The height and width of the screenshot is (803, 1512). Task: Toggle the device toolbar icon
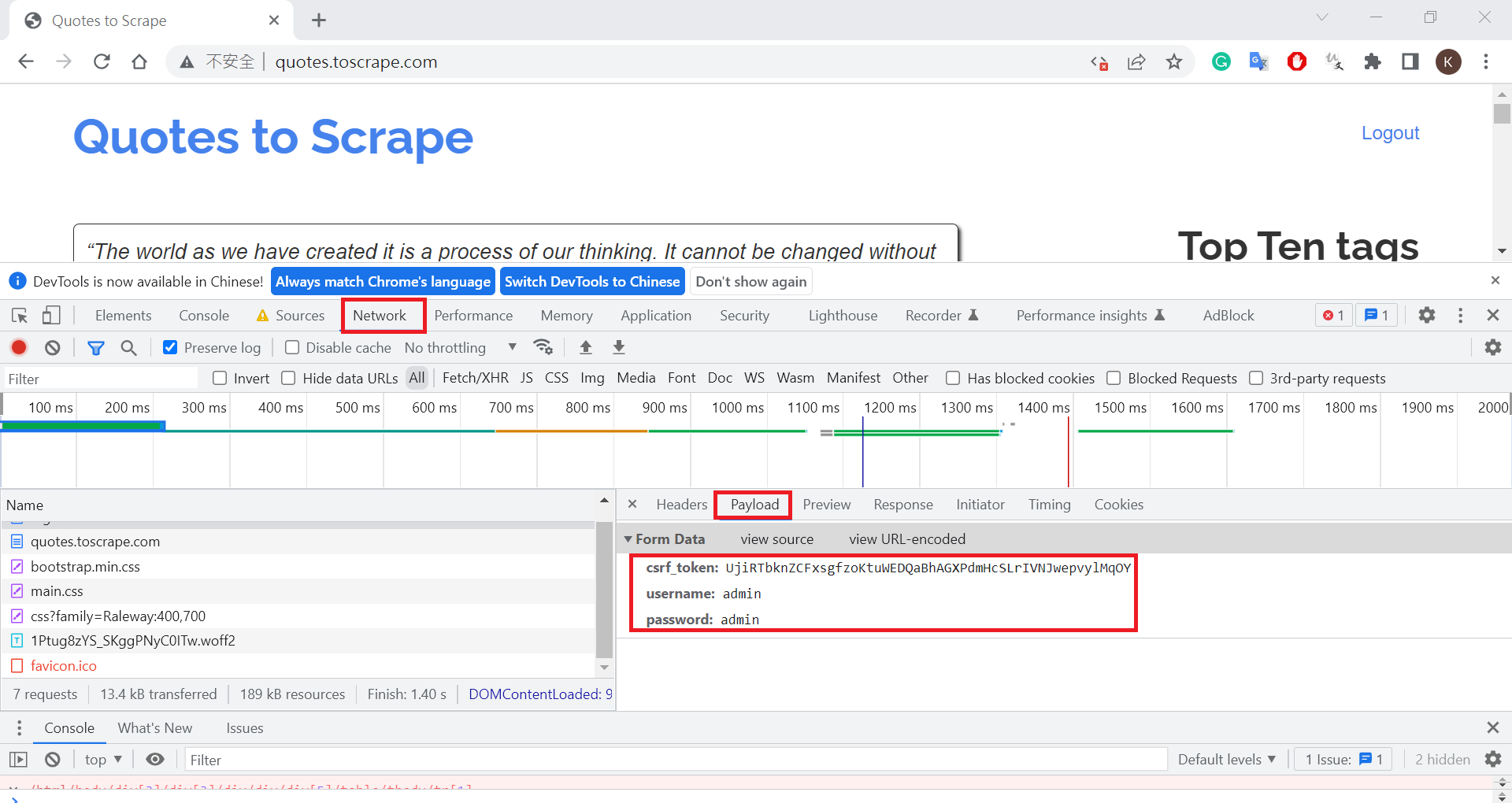pos(51,316)
